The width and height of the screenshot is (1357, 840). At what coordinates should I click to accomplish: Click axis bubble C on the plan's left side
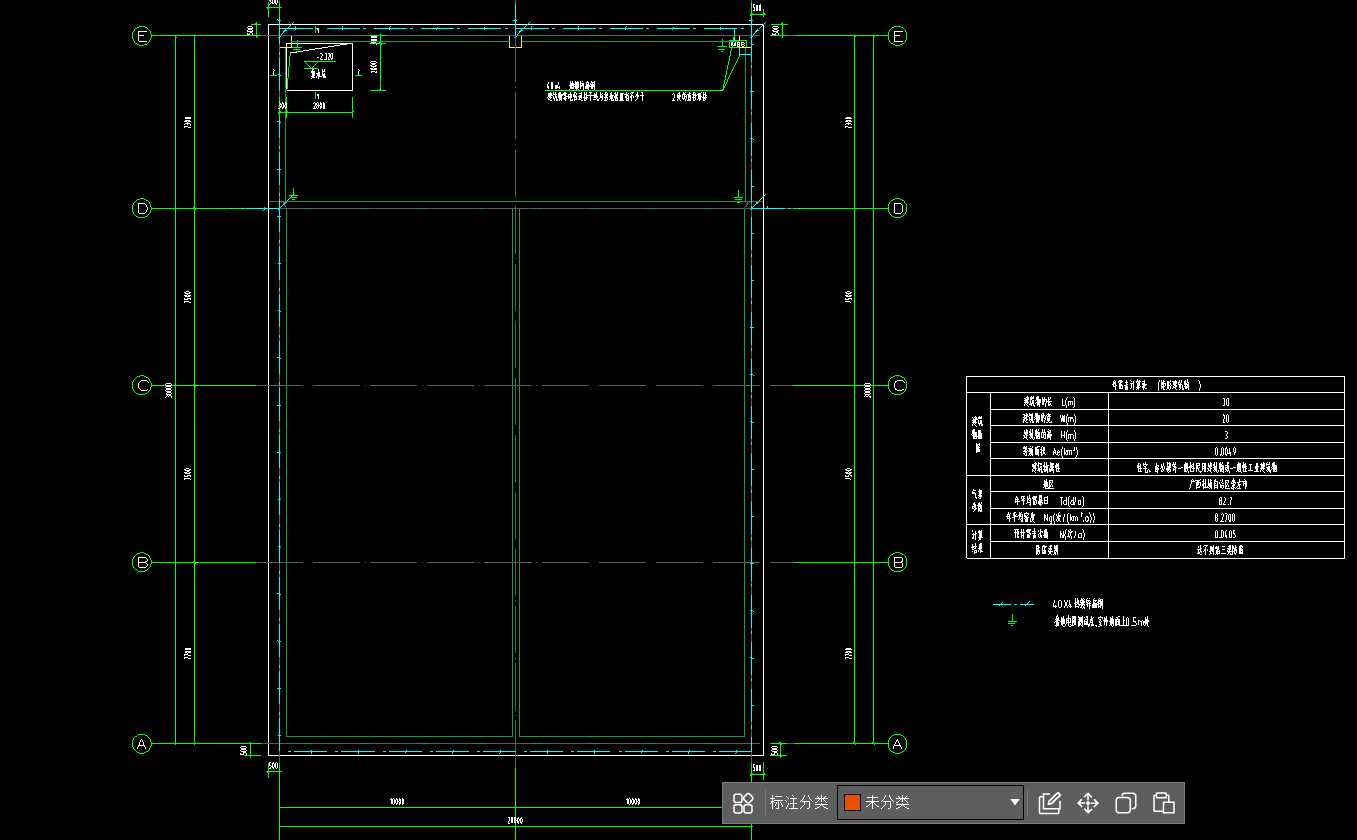(x=142, y=386)
